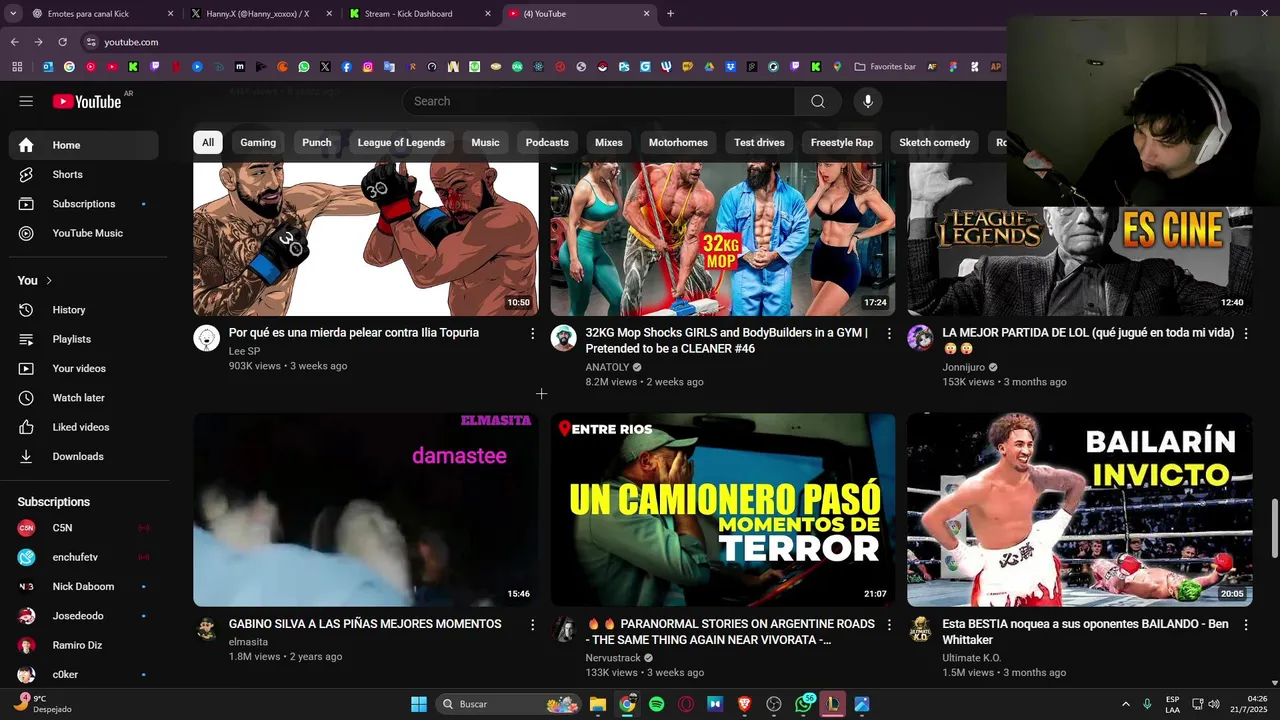Open Spotify from the taskbar
The width and height of the screenshot is (1280, 720).
(x=656, y=704)
